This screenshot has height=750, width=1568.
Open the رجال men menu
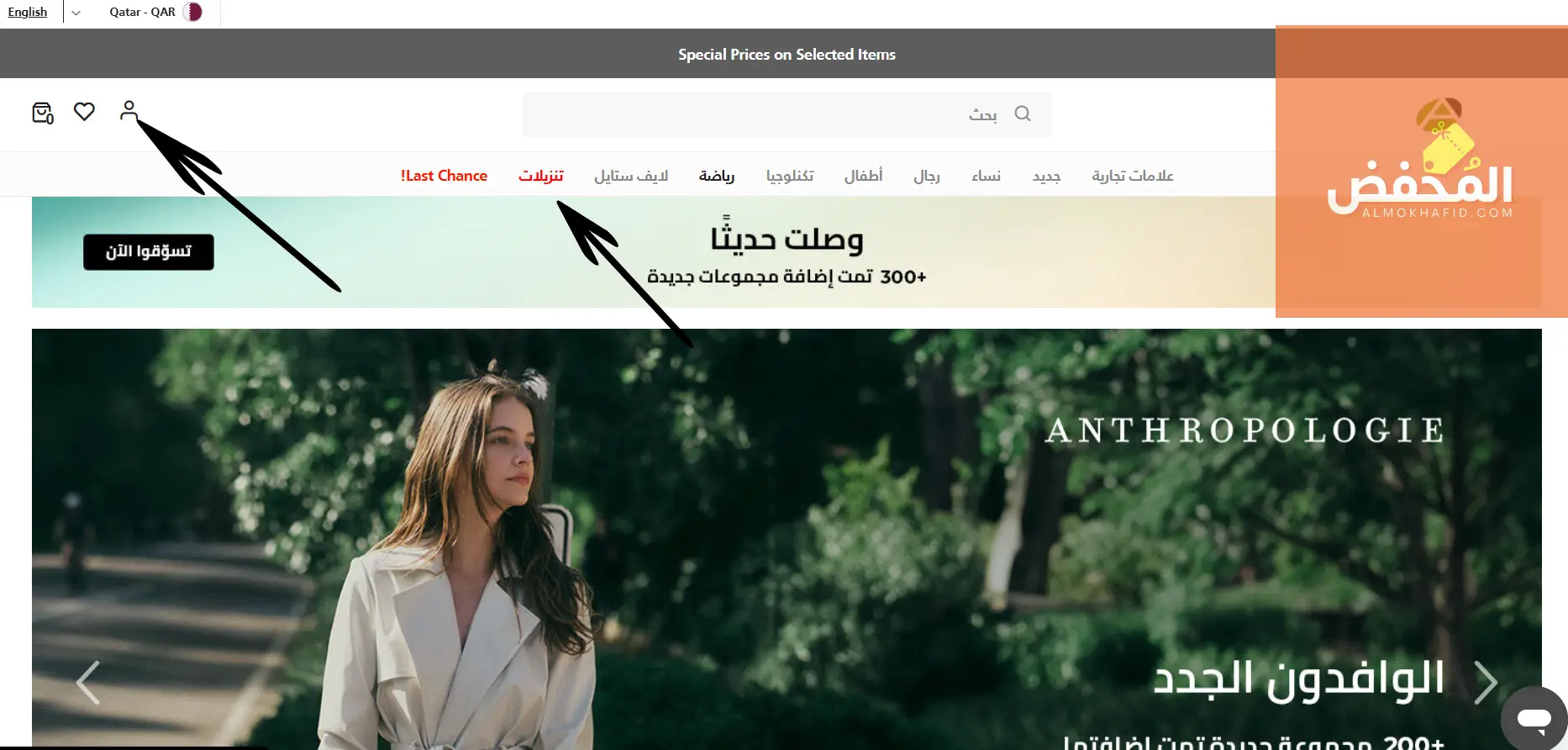pyautogui.click(x=926, y=176)
